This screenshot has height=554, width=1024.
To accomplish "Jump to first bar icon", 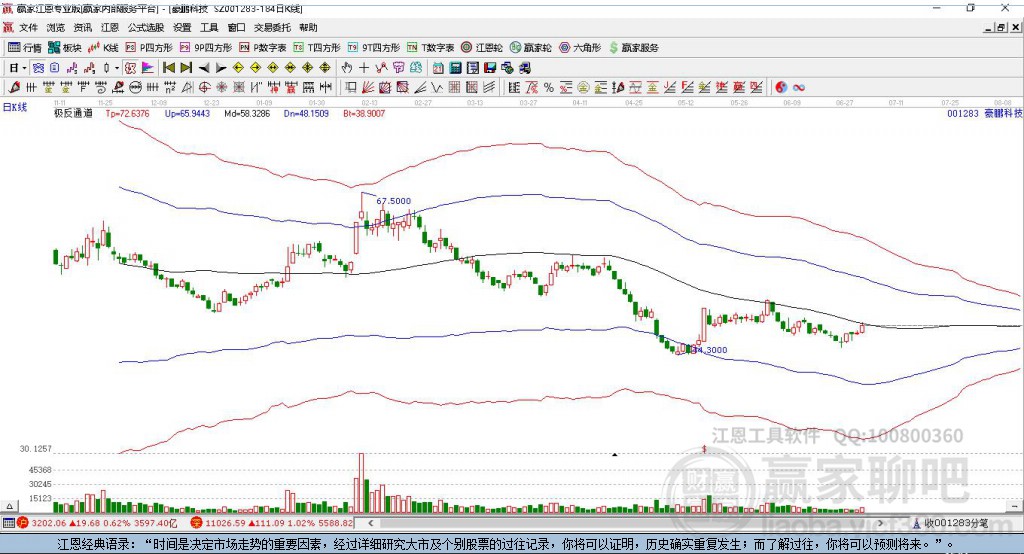I will pos(168,68).
